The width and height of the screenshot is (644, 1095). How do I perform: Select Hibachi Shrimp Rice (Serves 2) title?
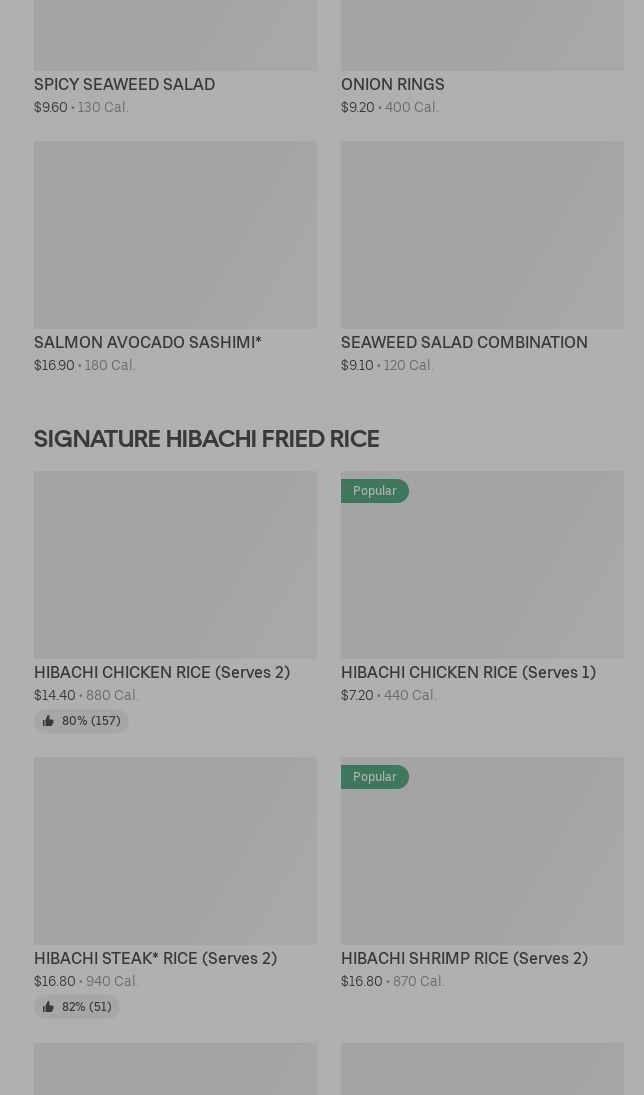(x=464, y=959)
